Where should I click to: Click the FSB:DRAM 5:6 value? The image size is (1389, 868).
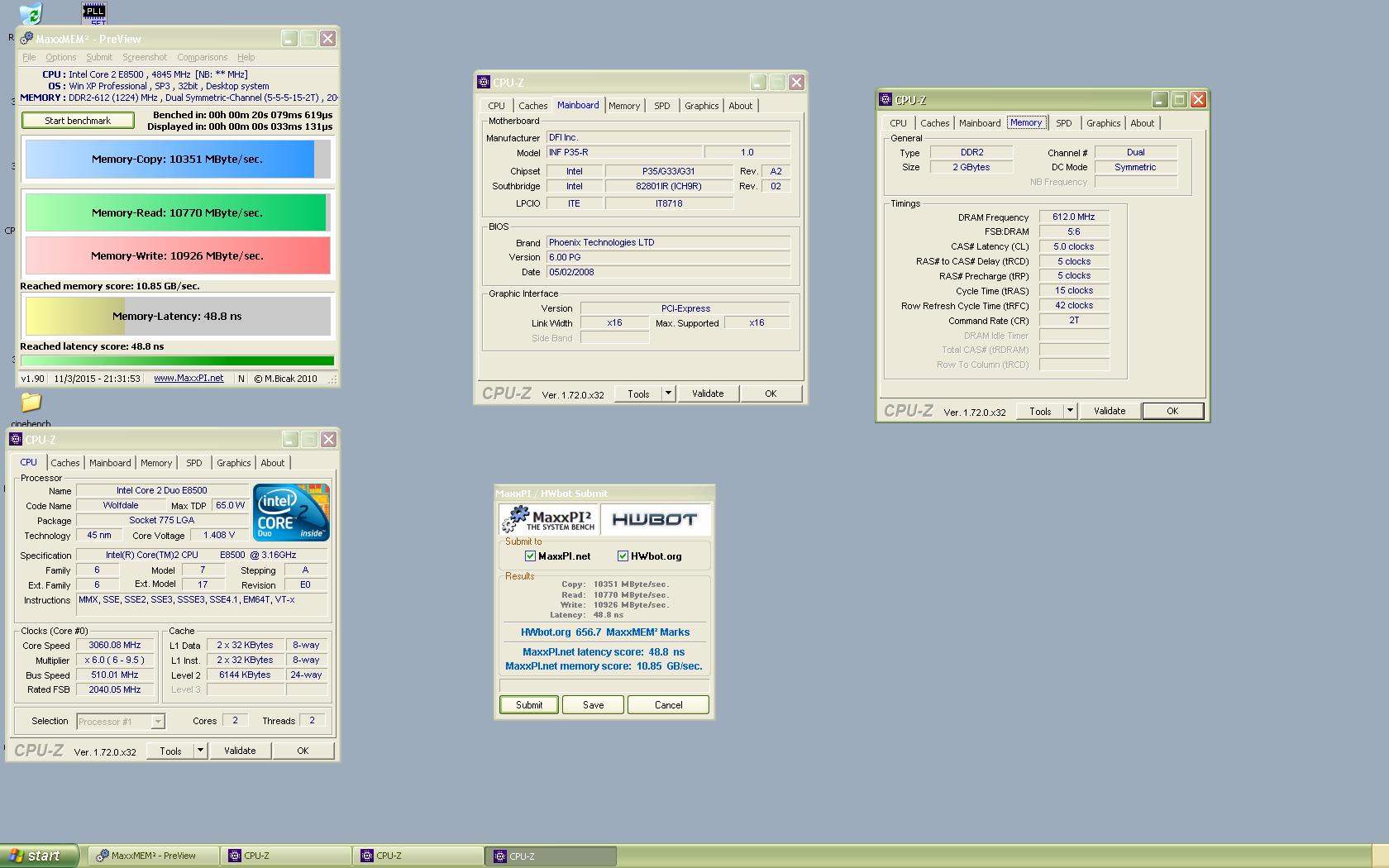1074,232
